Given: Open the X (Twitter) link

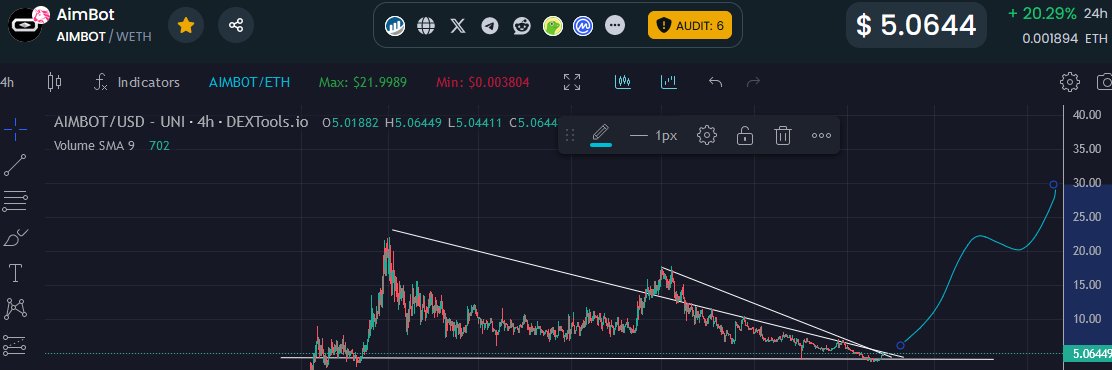Looking at the screenshot, I should (x=458, y=26).
